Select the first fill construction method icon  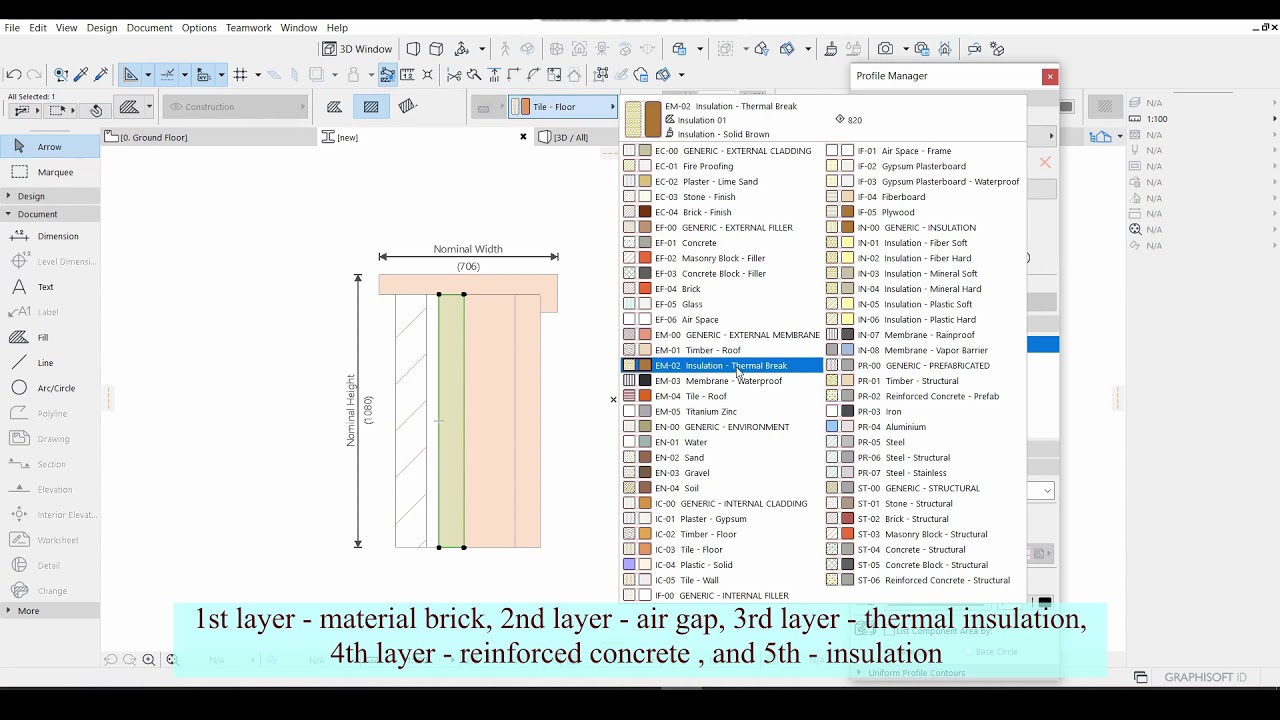pyautogui.click(x=335, y=107)
